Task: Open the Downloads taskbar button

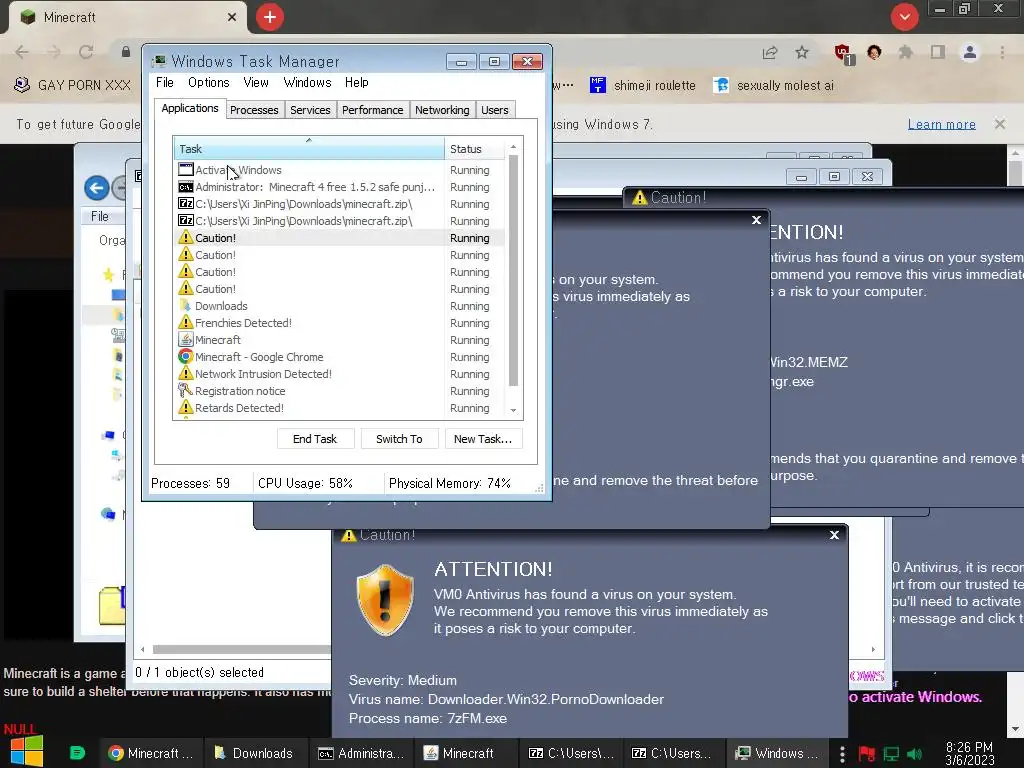Action: pos(254,753)
